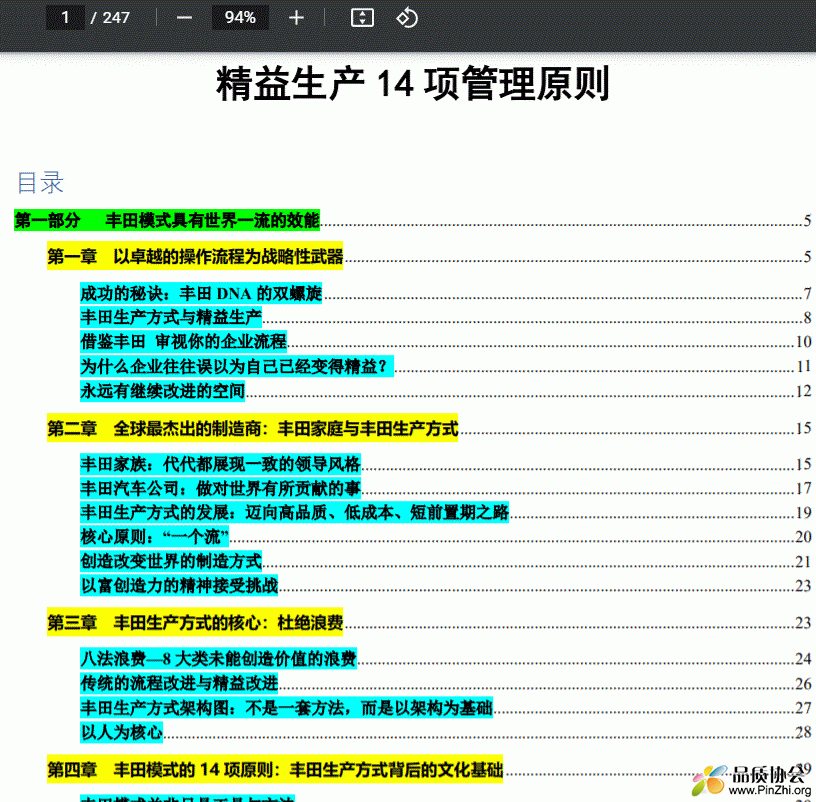Viewport: 816px width, 802px height.
Task: Open 创造改变世界的制造方式 entry
Action: click(171, 561)
